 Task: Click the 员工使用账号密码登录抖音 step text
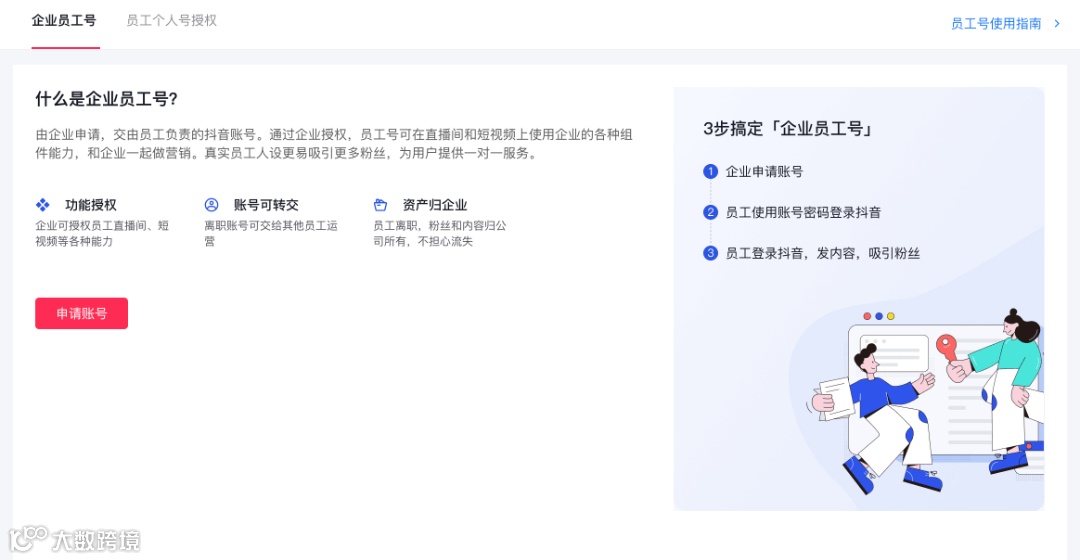click(x=803, y=212)
